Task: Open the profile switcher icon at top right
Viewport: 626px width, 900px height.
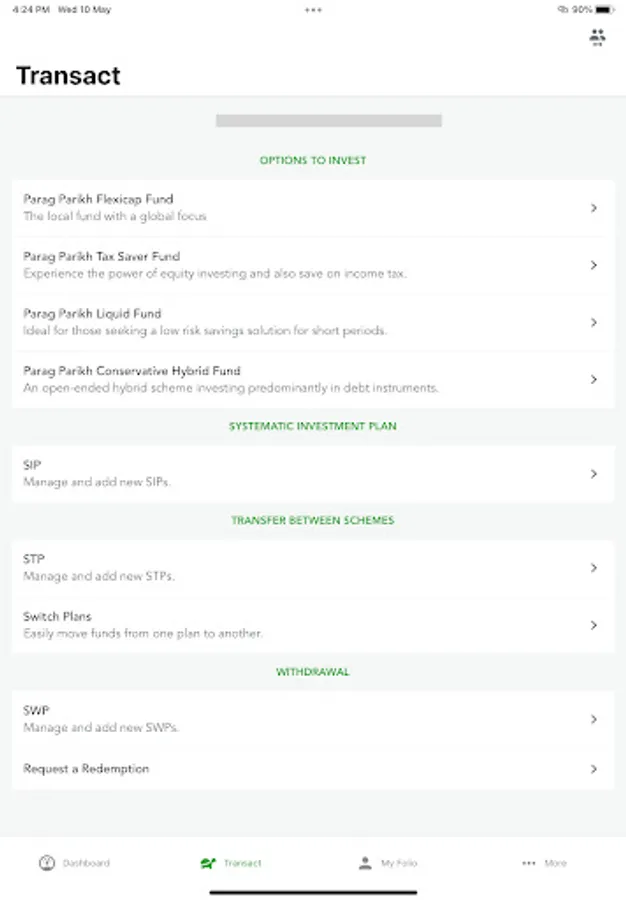Action: pos(598,38)
